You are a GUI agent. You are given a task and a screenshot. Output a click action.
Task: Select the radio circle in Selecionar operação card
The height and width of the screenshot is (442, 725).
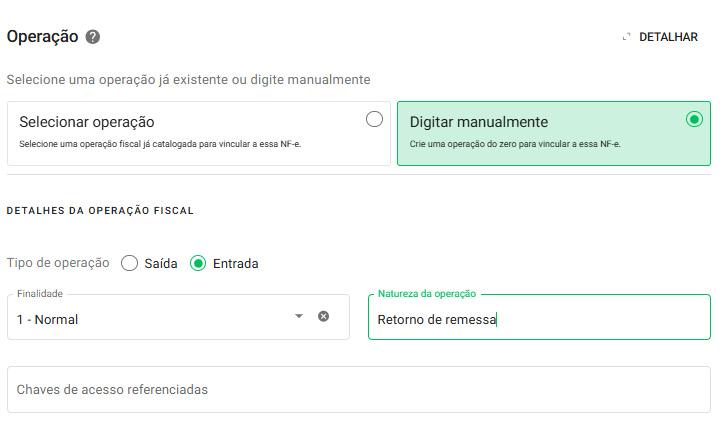click(374, 119)
